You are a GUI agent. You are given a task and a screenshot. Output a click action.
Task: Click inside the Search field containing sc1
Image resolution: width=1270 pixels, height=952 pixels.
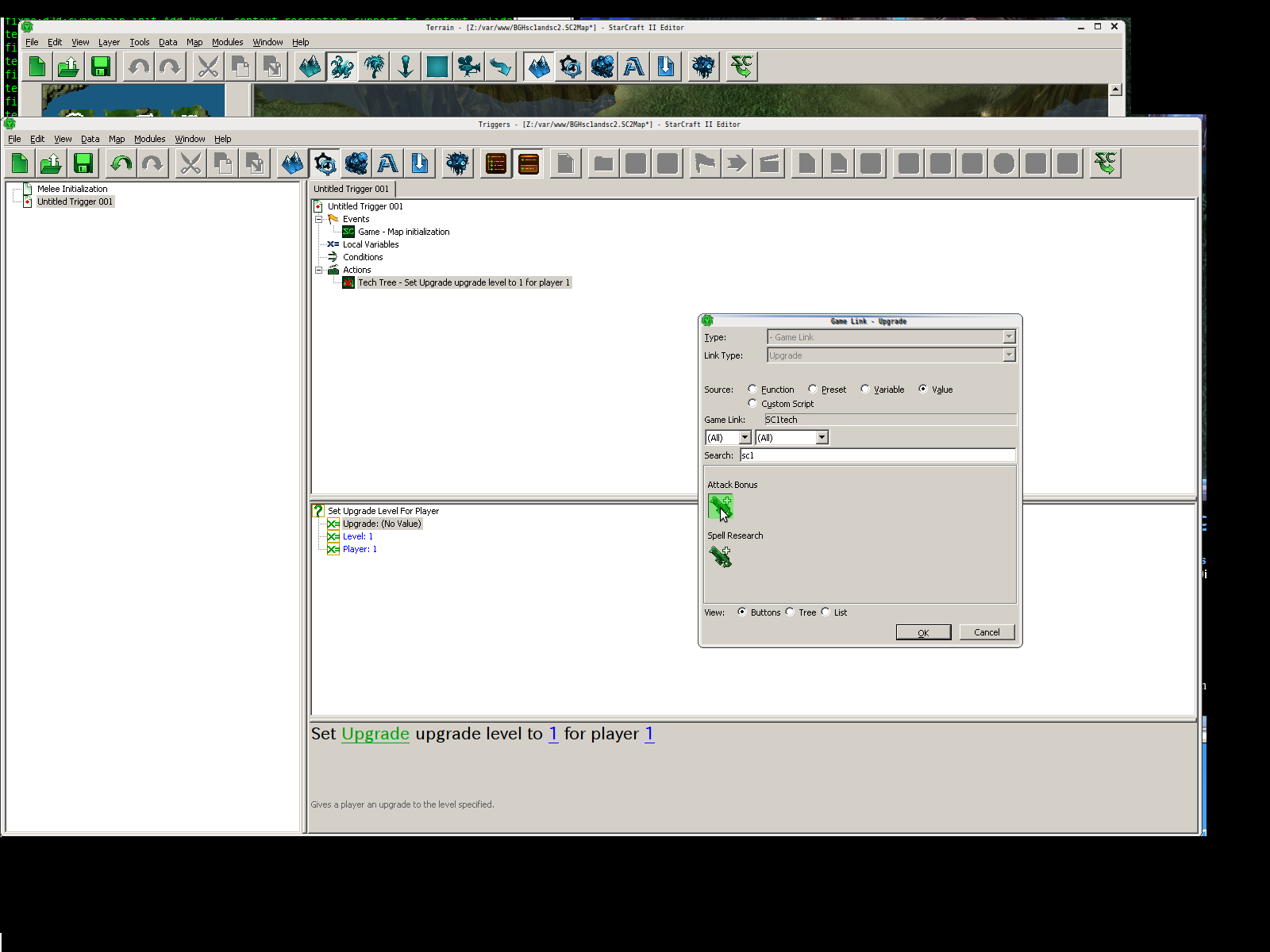(876, 455)
